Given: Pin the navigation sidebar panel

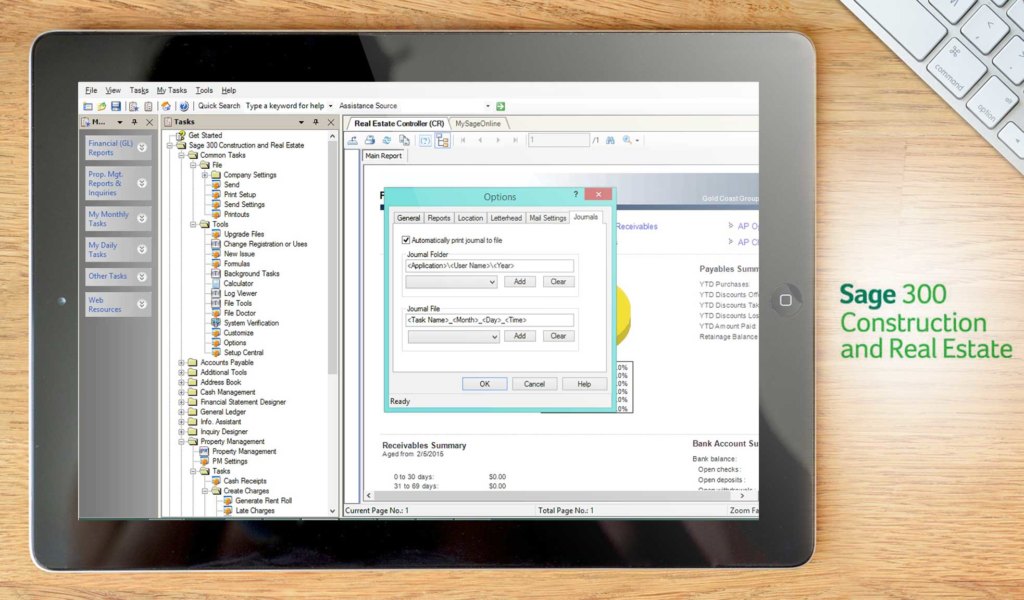Looking at the screenshot, I should (134, 121).
